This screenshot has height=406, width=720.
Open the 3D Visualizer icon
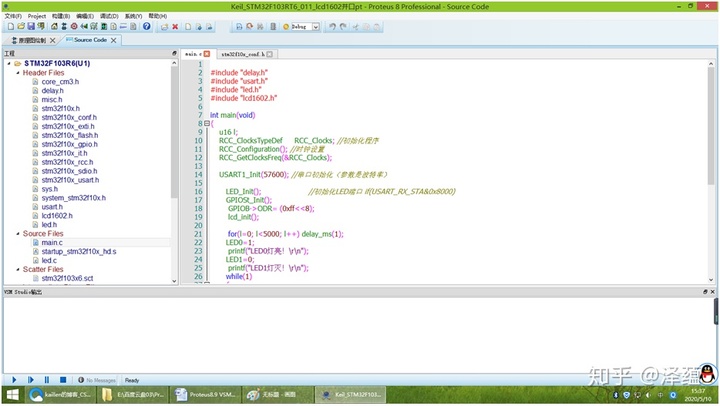(x=84, y=27)
